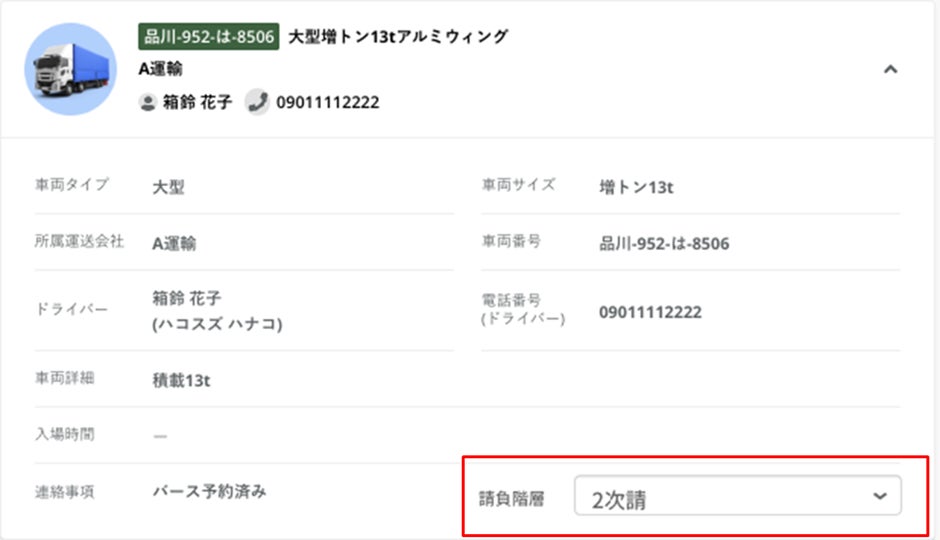This screenshot has height=540, width=940.
Task: Click the 電話番号 (ドライバー) value 09011112222
Action: [x=650, y=312]
